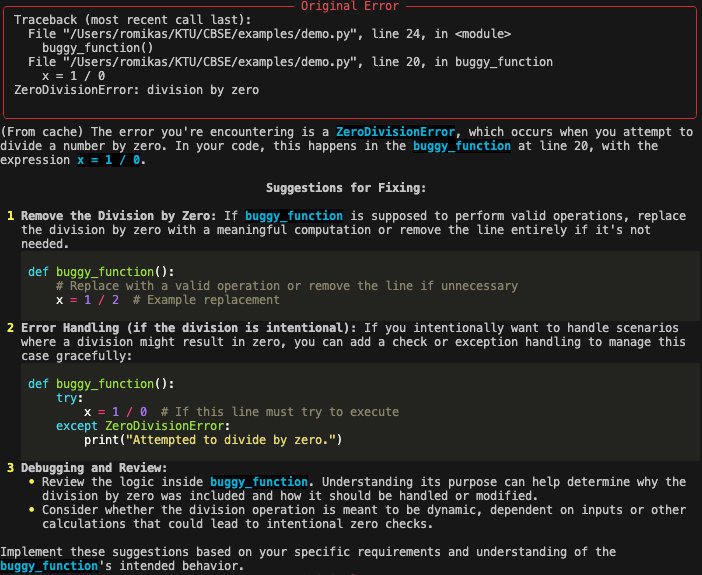Viewport: 702px width, 575px height.
Task: Click "def buggy_function():" in second code block
Action: click(x=101, y=384)
